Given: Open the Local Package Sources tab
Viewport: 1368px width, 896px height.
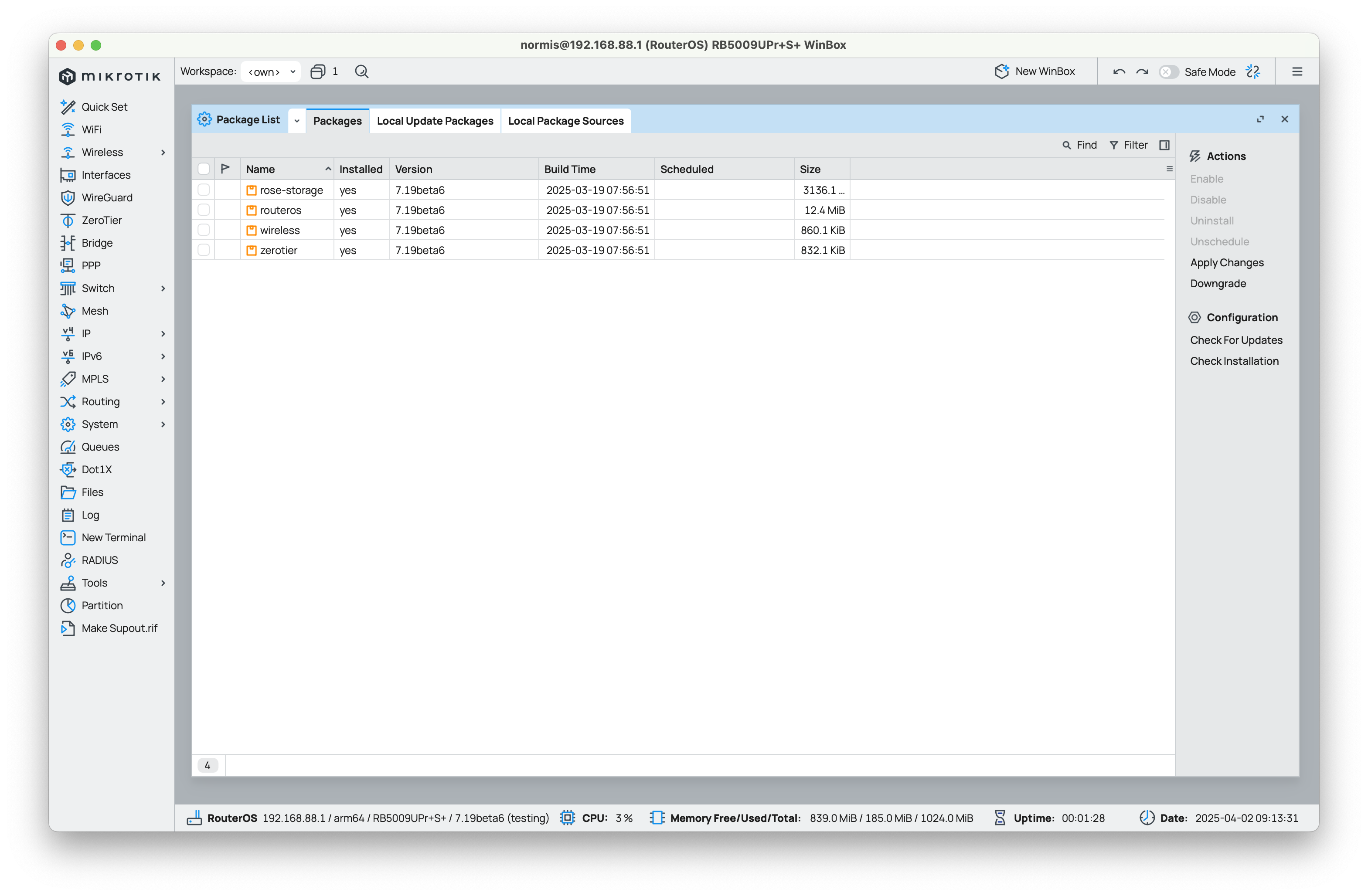Looking at the screenshot, I should pyautogui.click(x=565, y=121).
